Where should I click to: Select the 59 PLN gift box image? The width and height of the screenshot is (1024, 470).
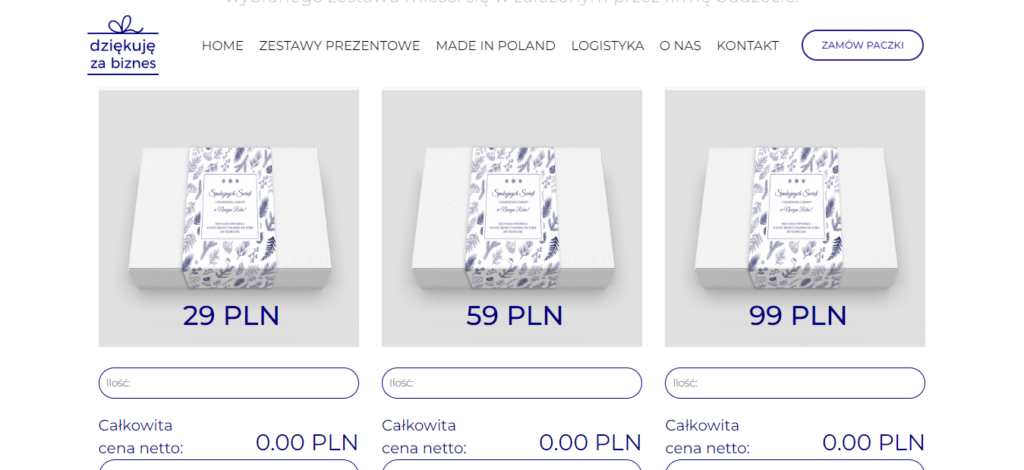pos(512,218)
